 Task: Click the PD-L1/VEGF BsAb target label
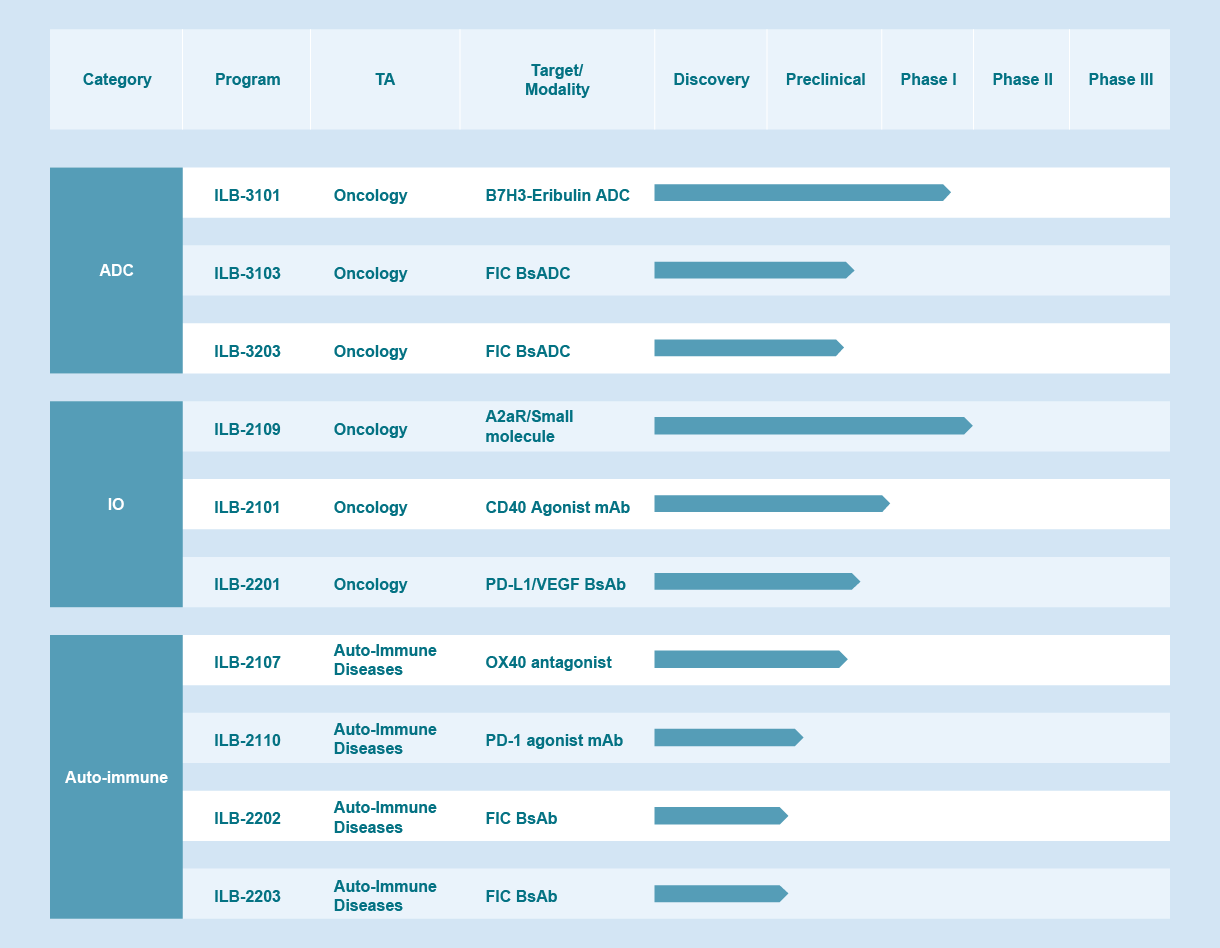[555, 584]
